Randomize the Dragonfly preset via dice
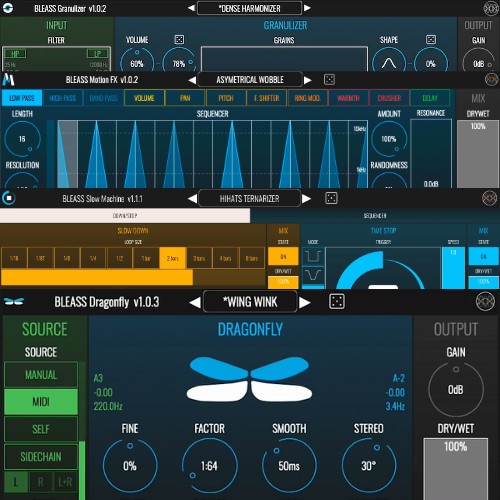500x500 pixels. click(x=337, y=302)
